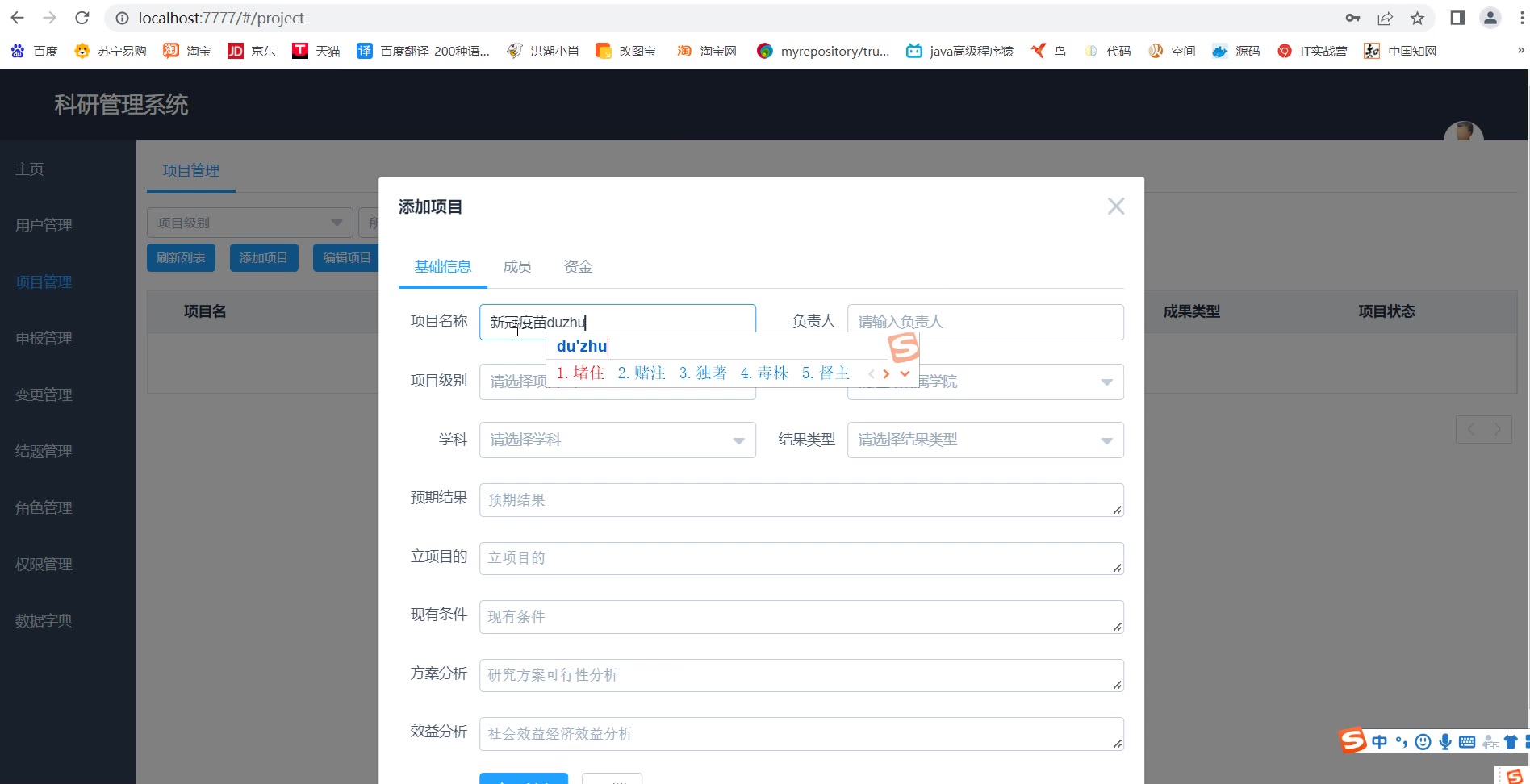Click the 编辑项目 button
1530x784 pixels.
pyautogui.click(x=346, y=257)
